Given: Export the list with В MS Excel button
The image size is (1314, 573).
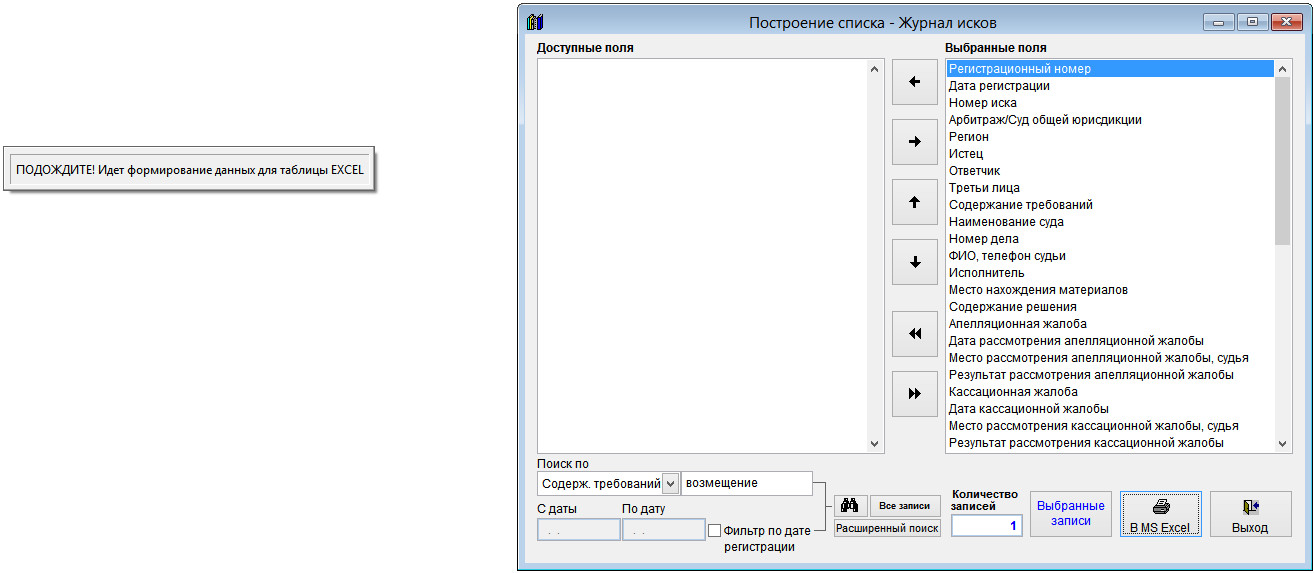Looking at the screenshot, I should 1160,514.
